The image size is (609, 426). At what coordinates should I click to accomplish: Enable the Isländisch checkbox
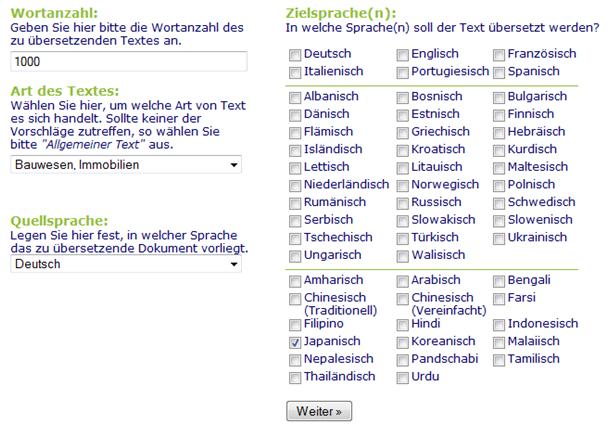295,150
